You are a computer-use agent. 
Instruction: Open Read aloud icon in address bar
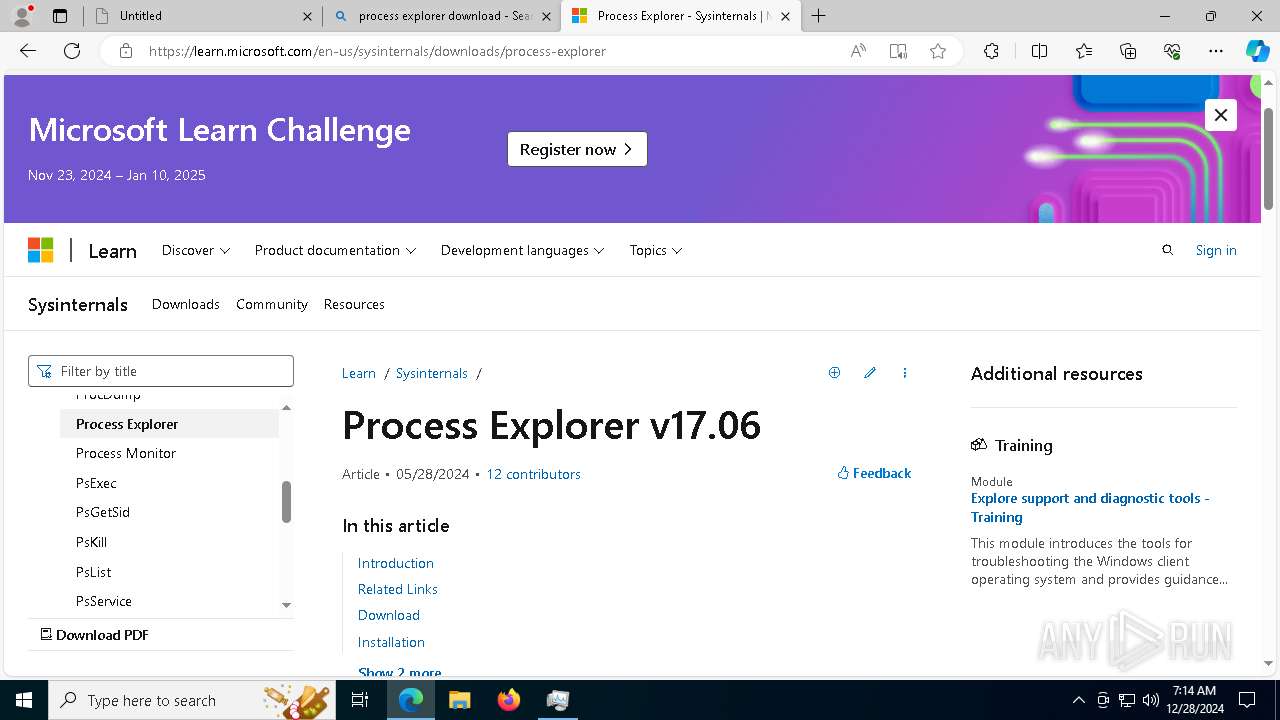coord(858,51)
